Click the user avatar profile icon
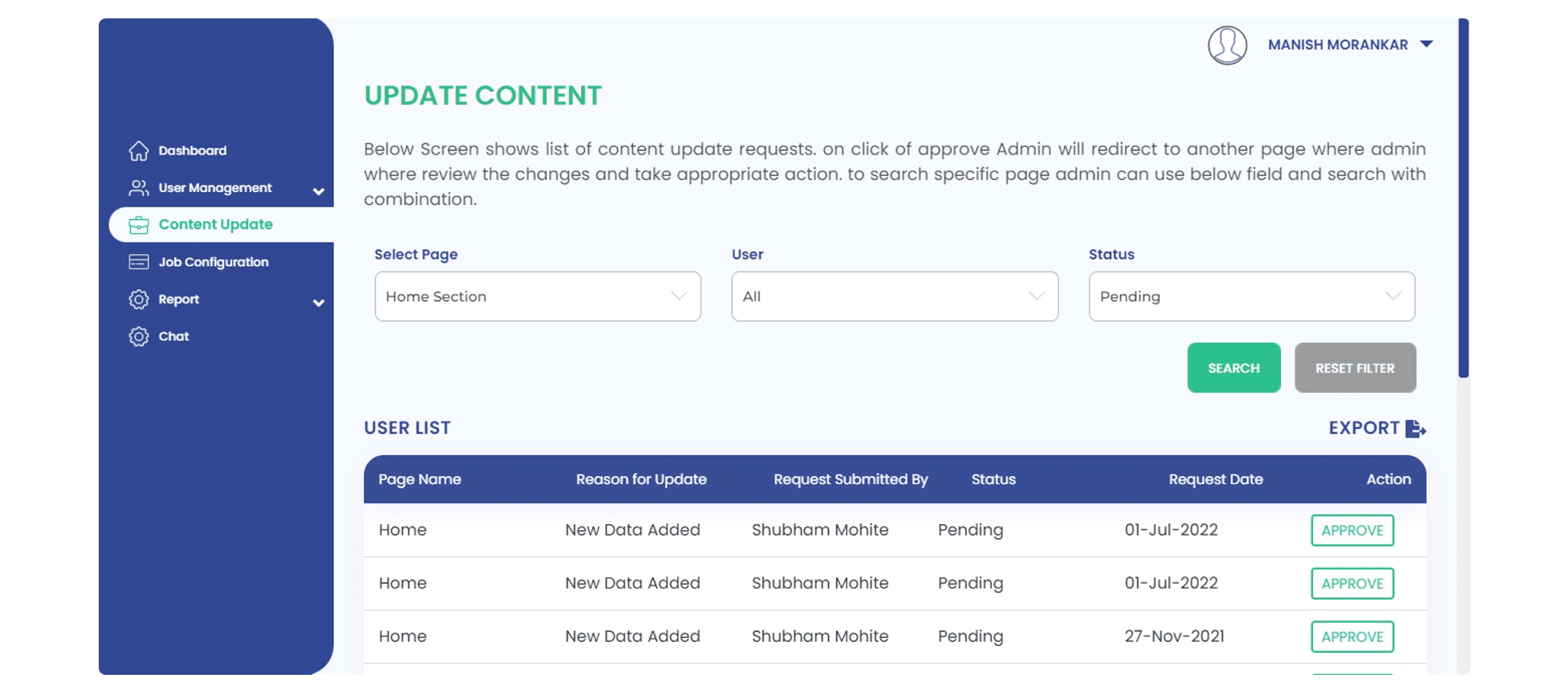This screenshot has width=1568, height=694. 1227,45
